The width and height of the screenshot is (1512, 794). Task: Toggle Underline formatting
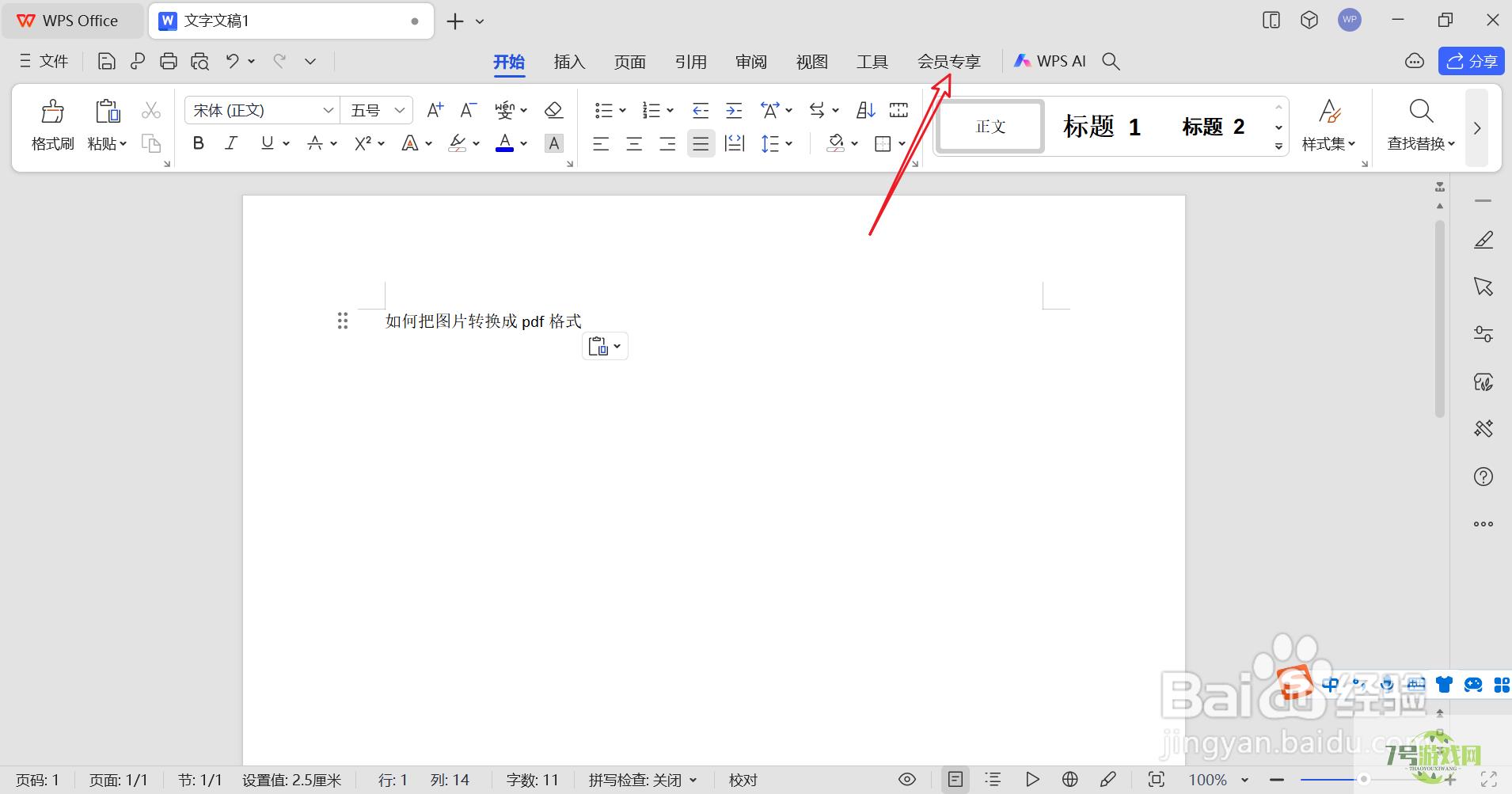268,143
